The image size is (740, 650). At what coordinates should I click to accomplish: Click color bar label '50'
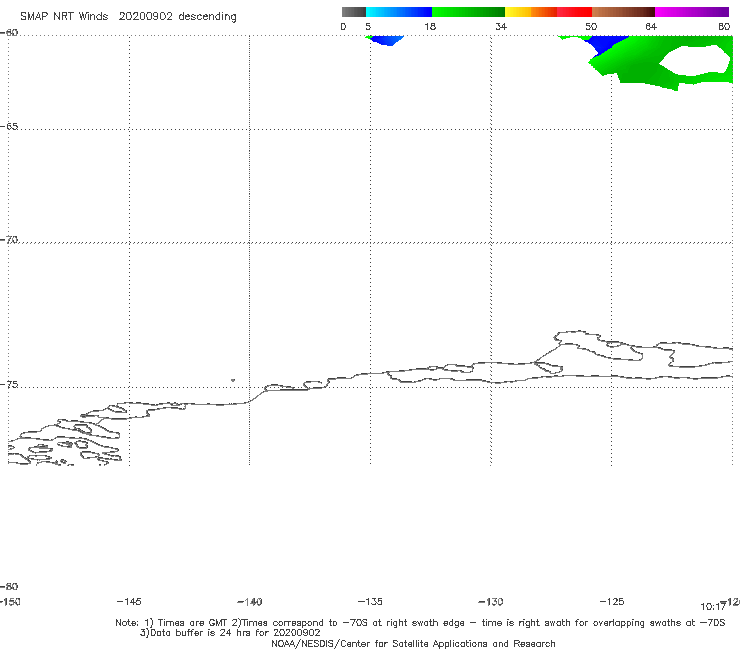591,26
